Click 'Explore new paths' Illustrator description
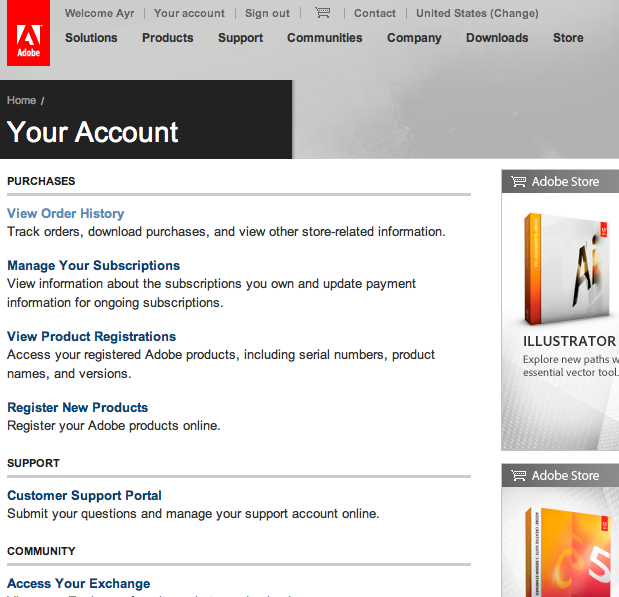 (x=571, y=366)
